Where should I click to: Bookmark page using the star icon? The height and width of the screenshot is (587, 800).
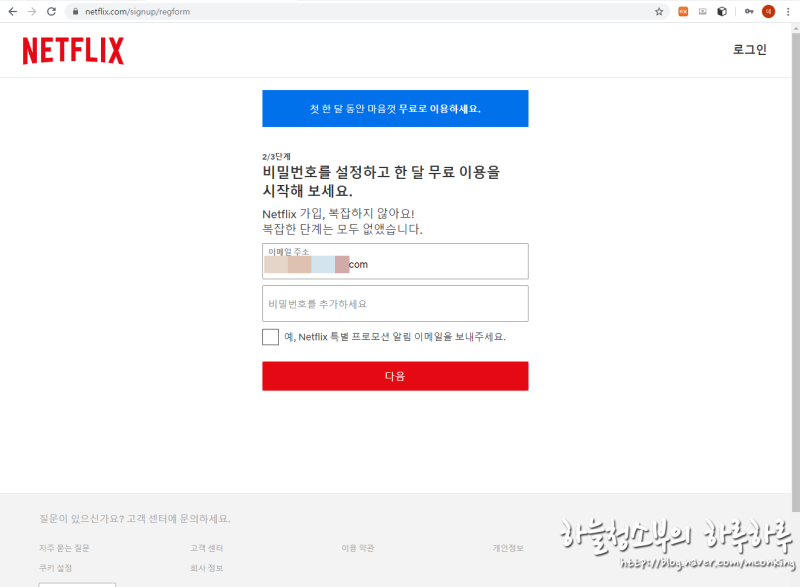tap(659, 11)
